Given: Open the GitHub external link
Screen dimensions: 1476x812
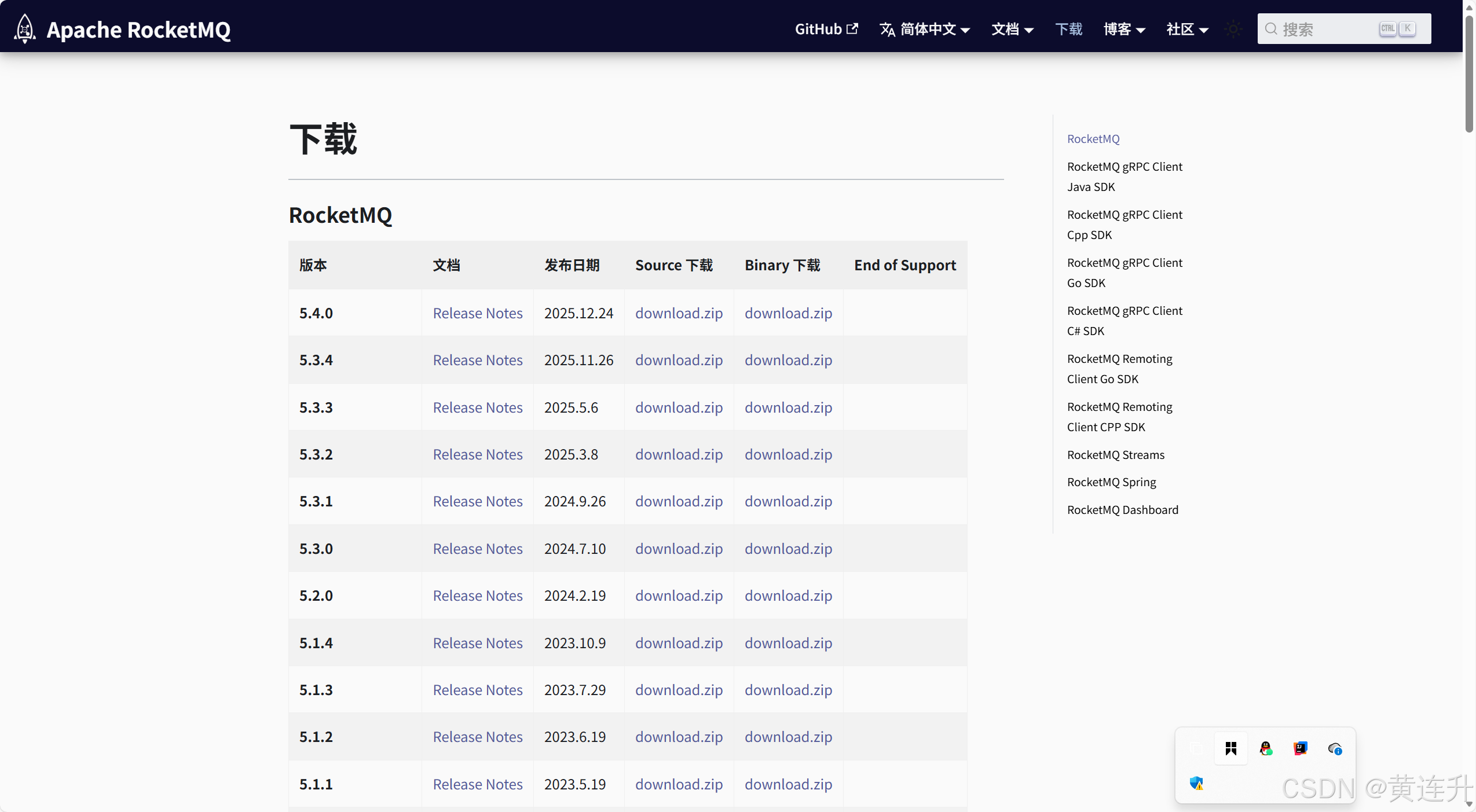Looking at the screenshot, I should 826,29.
